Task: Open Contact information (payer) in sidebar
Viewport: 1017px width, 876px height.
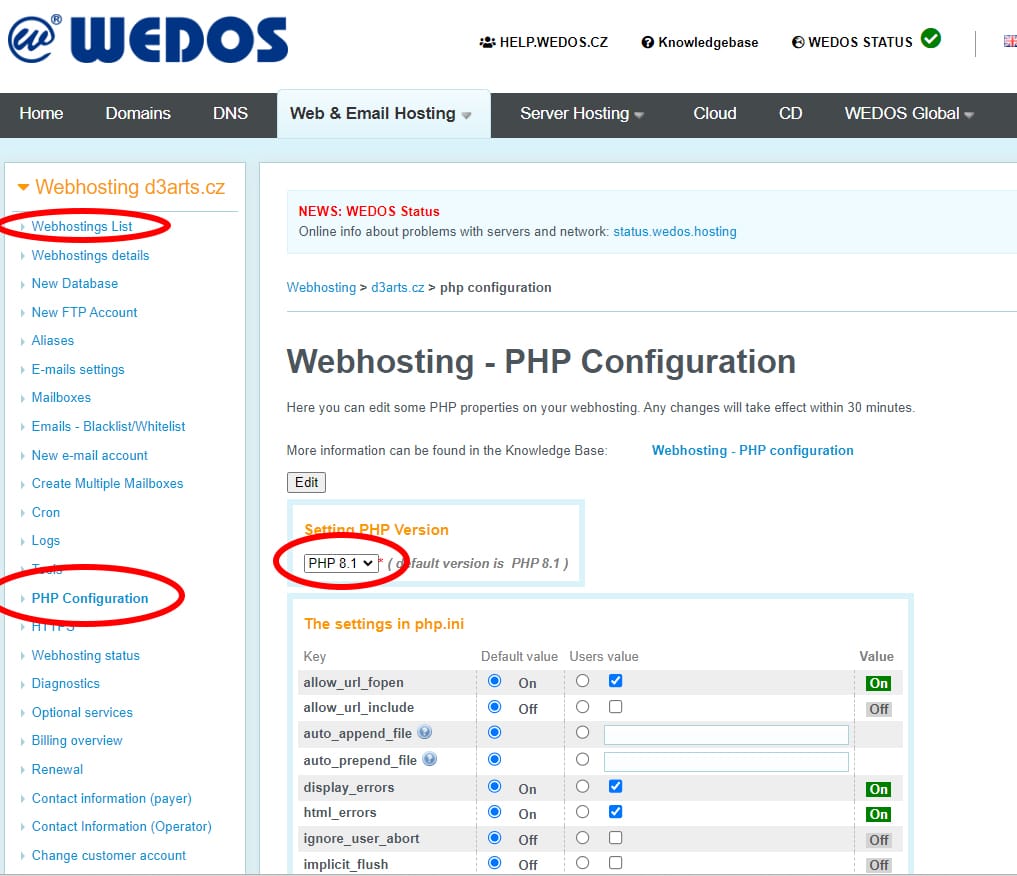Action: point(112,798)
